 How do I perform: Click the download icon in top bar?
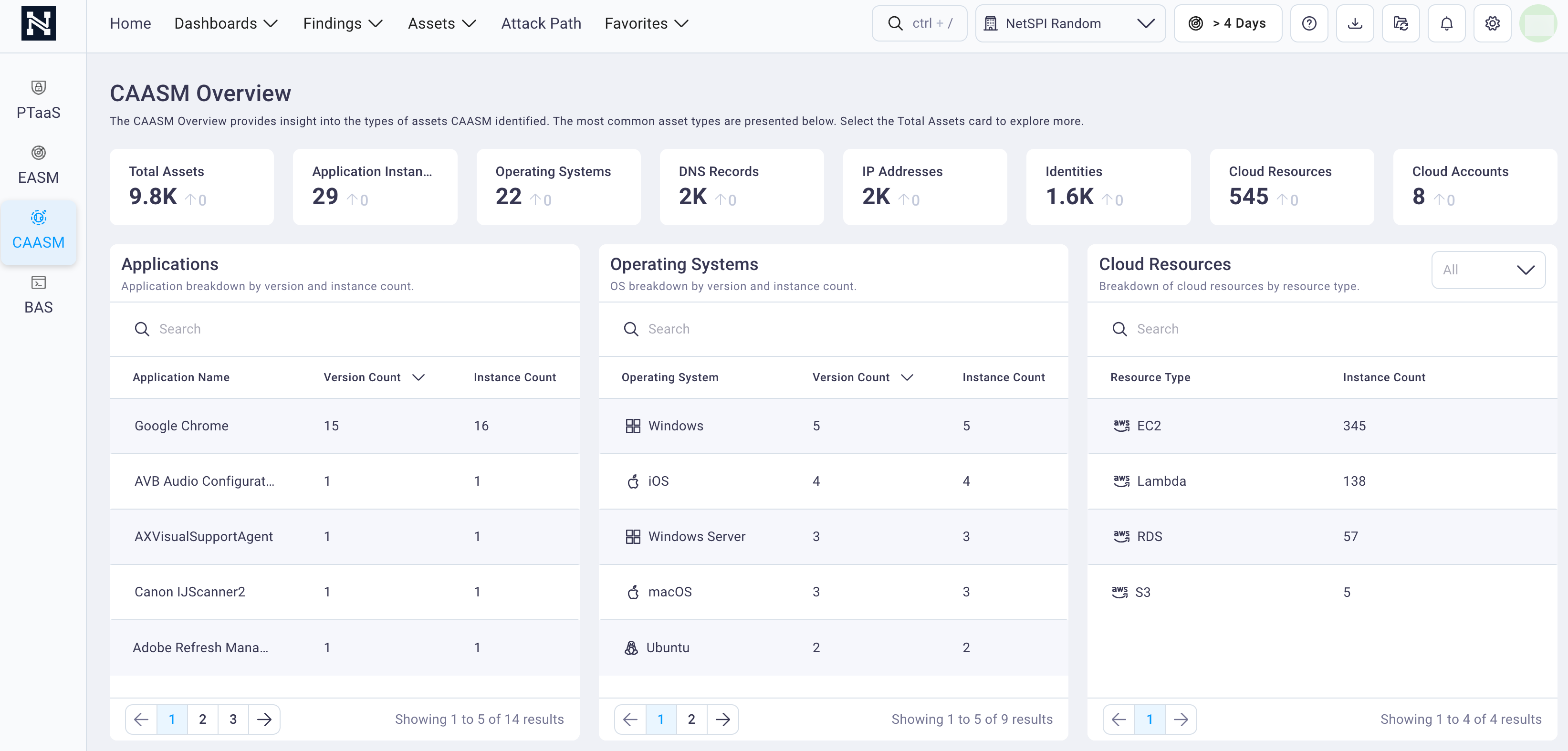point(1354,23)
